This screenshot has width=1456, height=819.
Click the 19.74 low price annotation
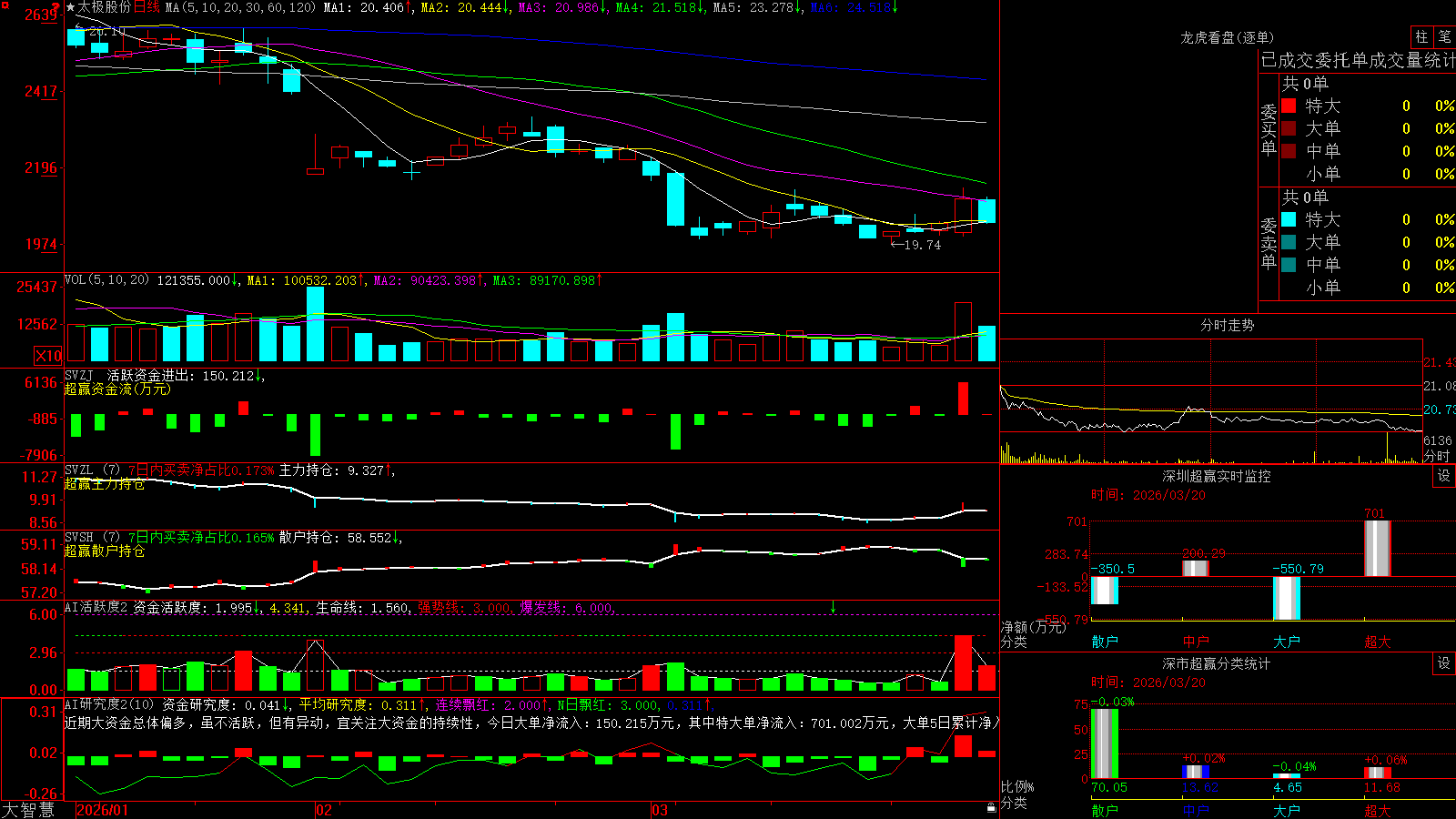coord(916,245)
